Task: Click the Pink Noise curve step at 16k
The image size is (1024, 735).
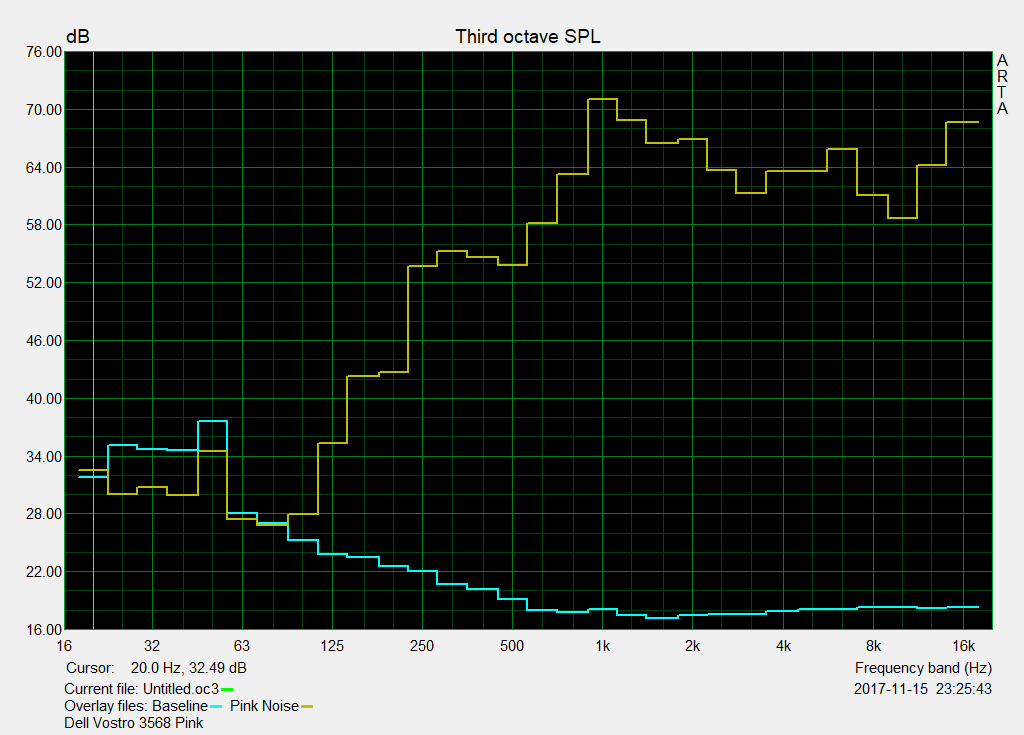Action: point(962,122)
